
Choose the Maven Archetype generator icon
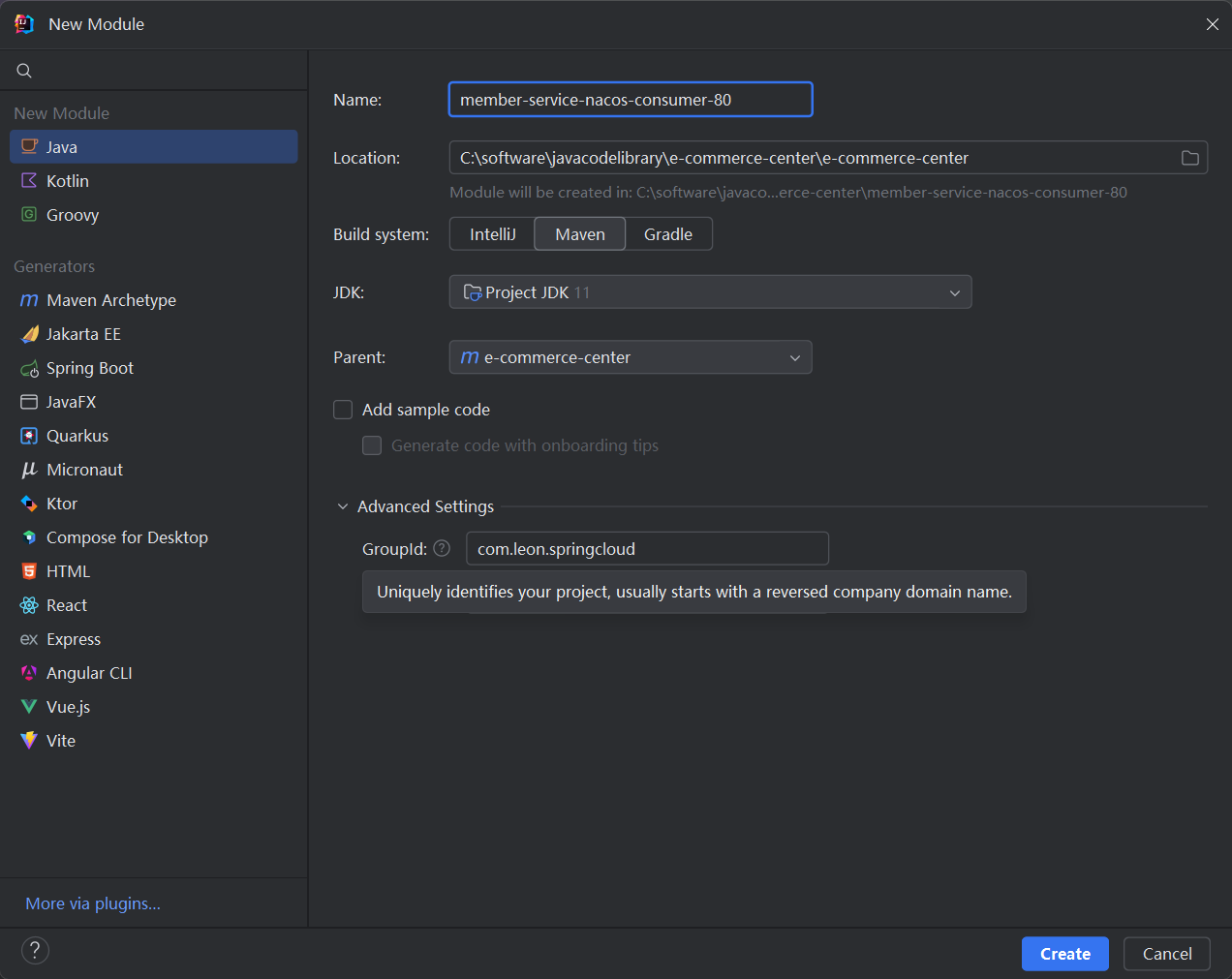click(29, 301)
